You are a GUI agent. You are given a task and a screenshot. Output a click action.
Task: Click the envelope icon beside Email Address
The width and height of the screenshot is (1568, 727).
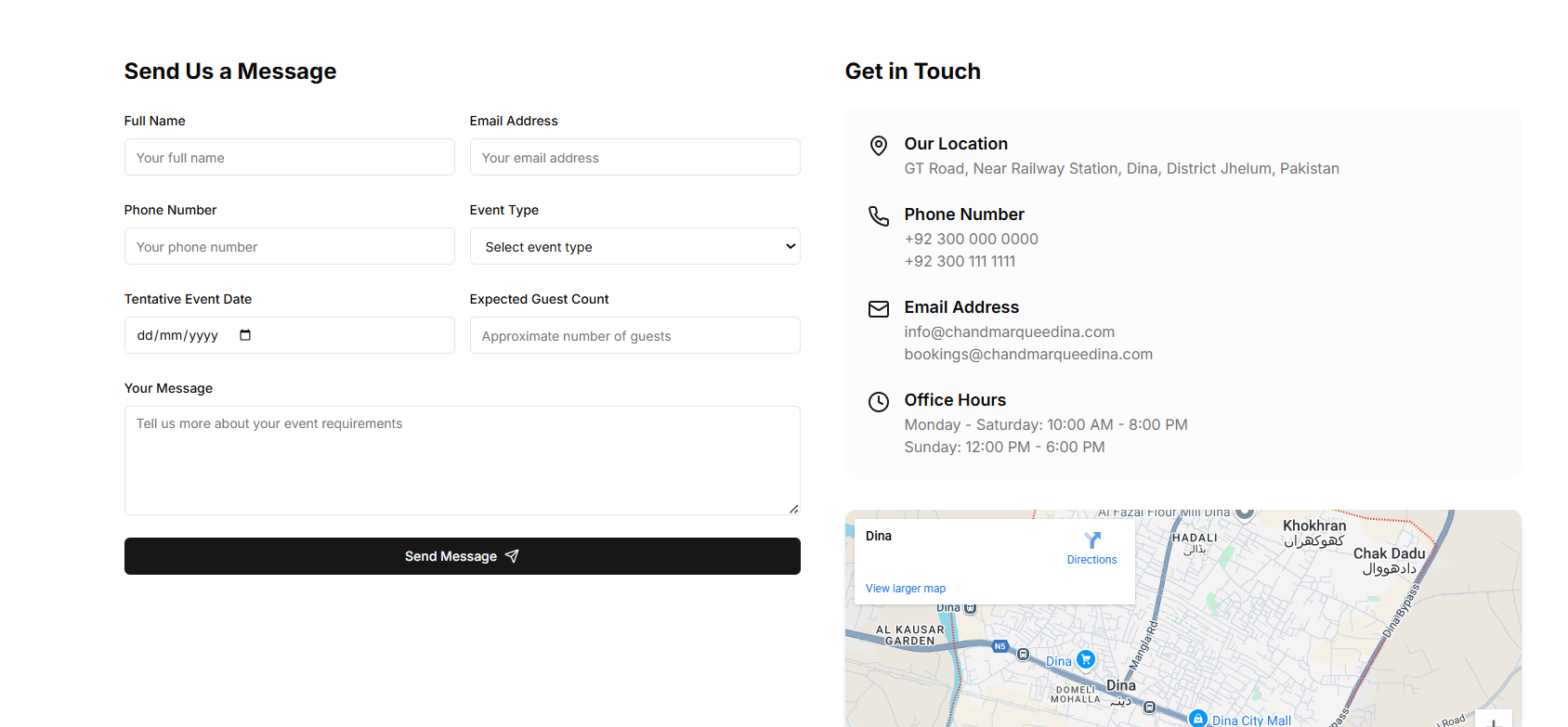[878, 309]
